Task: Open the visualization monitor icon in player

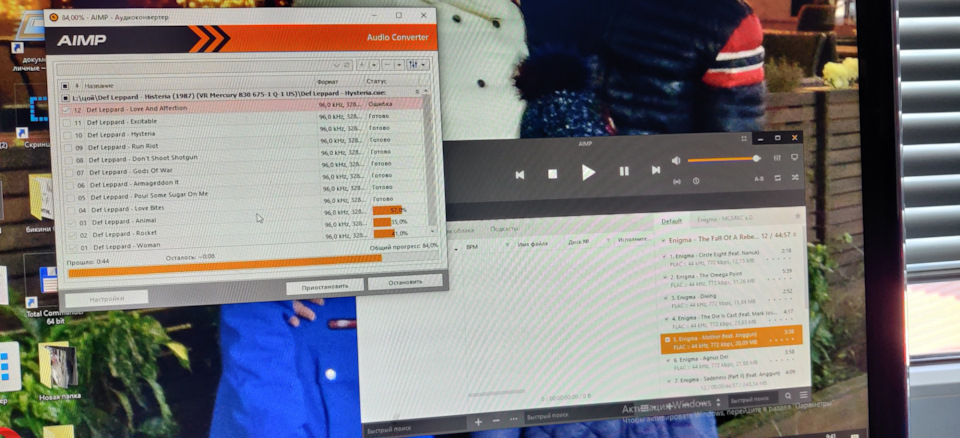Action: pos(795,157)
